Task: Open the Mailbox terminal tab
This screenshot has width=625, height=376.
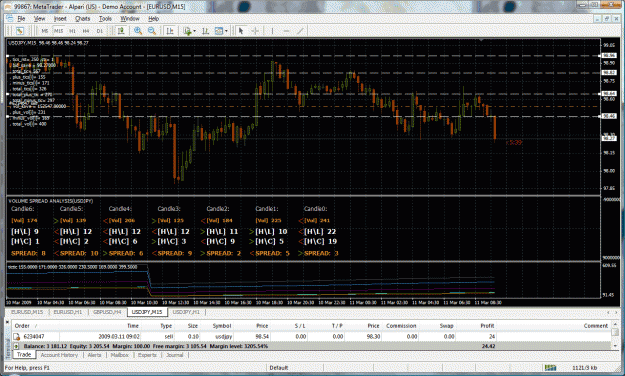Action: point(120,355)
